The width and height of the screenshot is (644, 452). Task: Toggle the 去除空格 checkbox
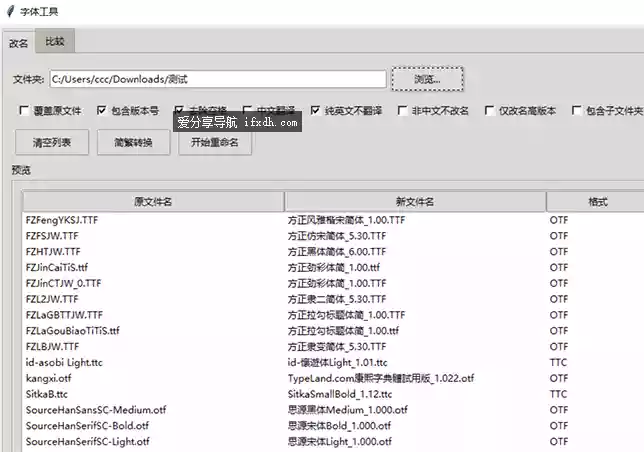(179, 110)
